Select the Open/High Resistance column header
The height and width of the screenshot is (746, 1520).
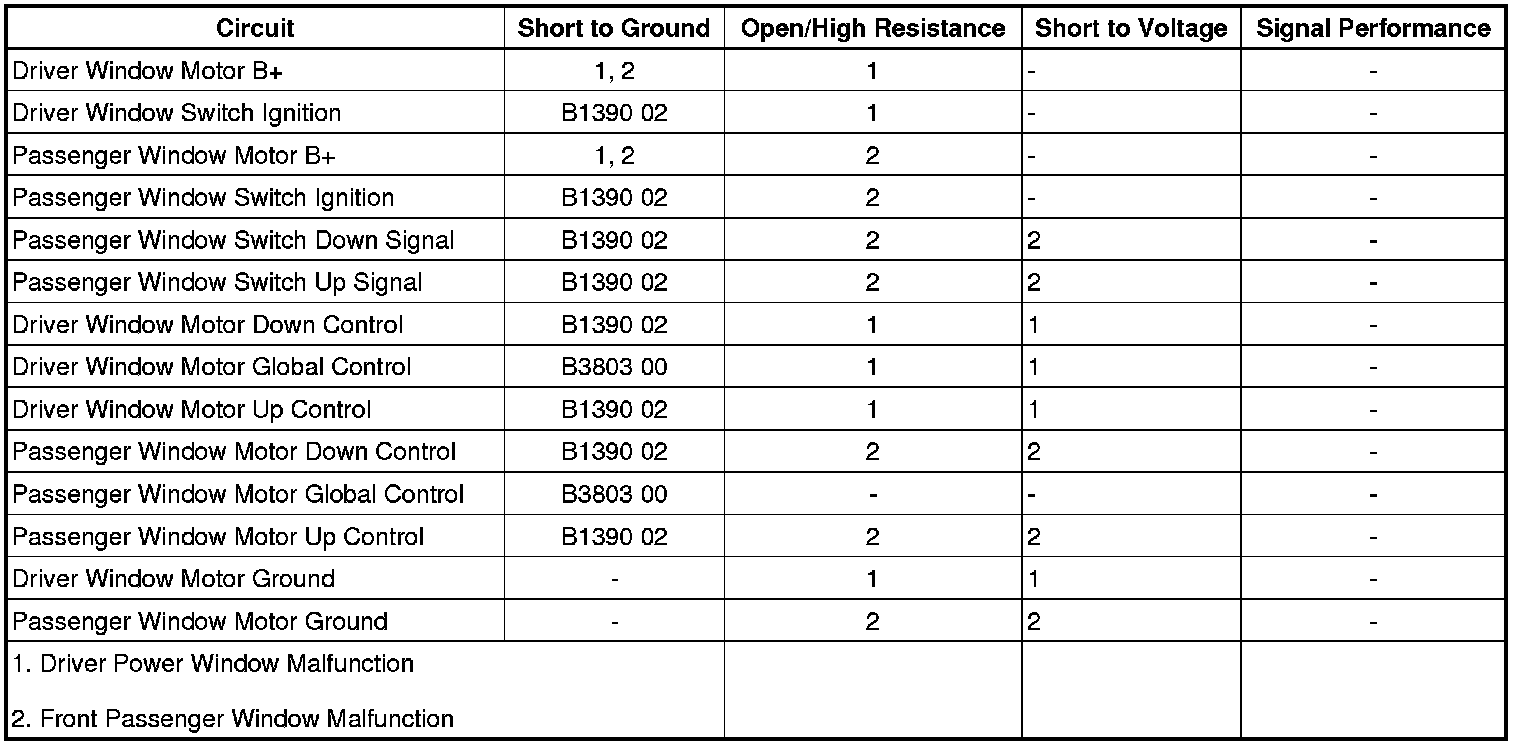(x=872, y=29)
